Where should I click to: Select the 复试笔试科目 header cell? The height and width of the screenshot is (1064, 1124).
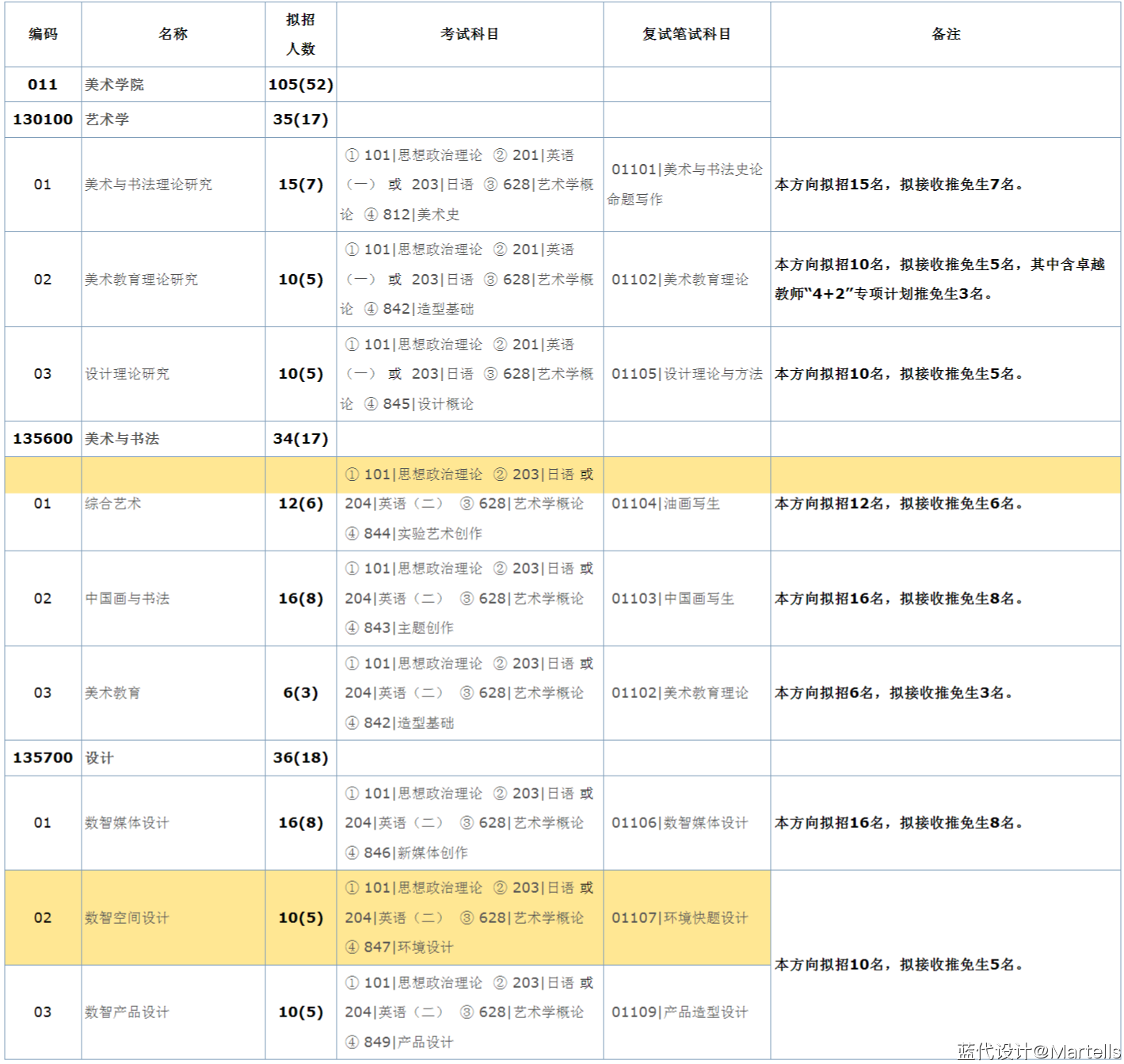pos(686,34)
